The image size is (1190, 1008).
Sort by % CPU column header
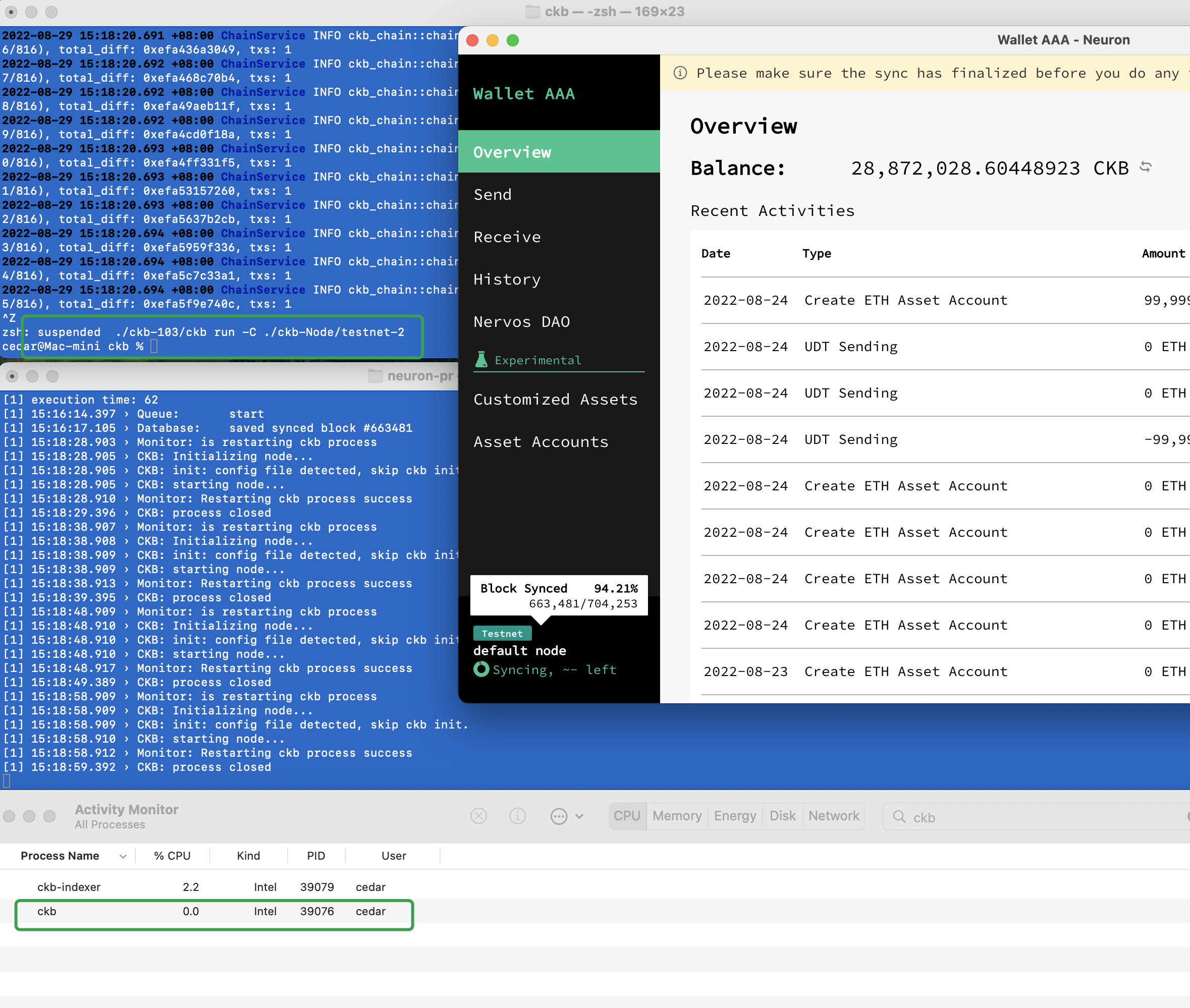point(172,856)
